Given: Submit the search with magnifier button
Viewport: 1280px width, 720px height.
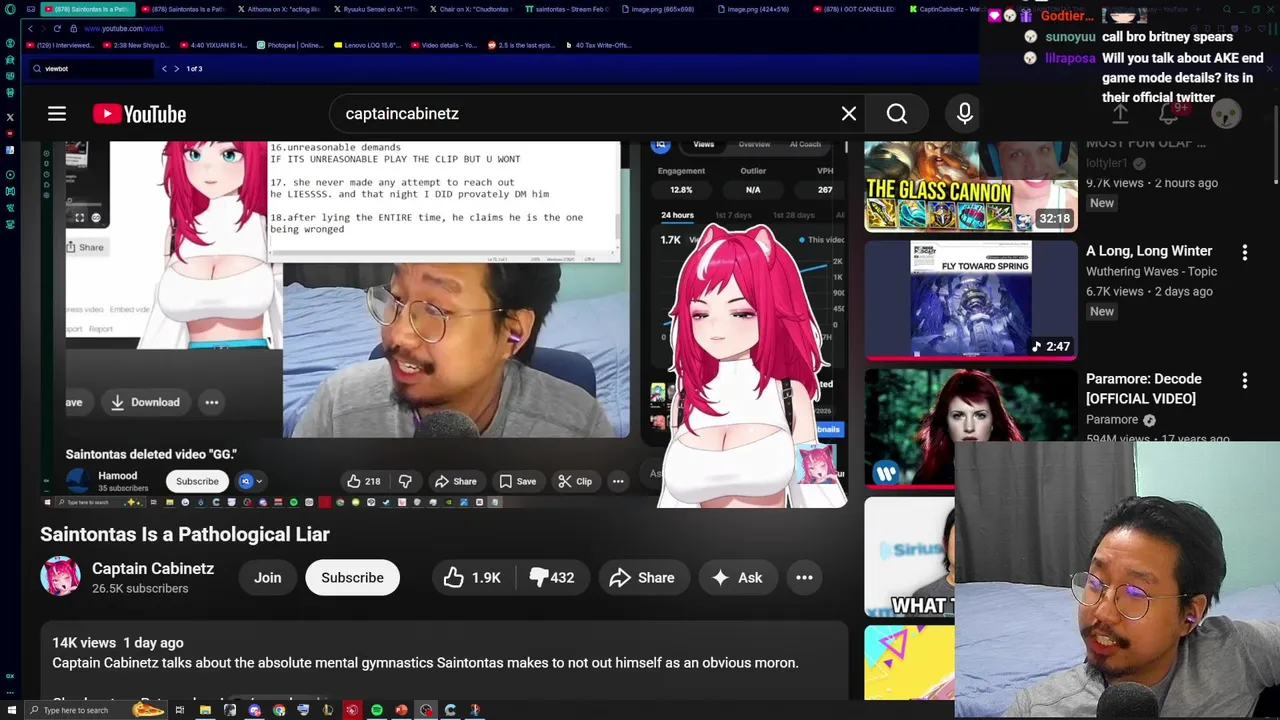Looking at the screenshot, I should pos(897,114).
